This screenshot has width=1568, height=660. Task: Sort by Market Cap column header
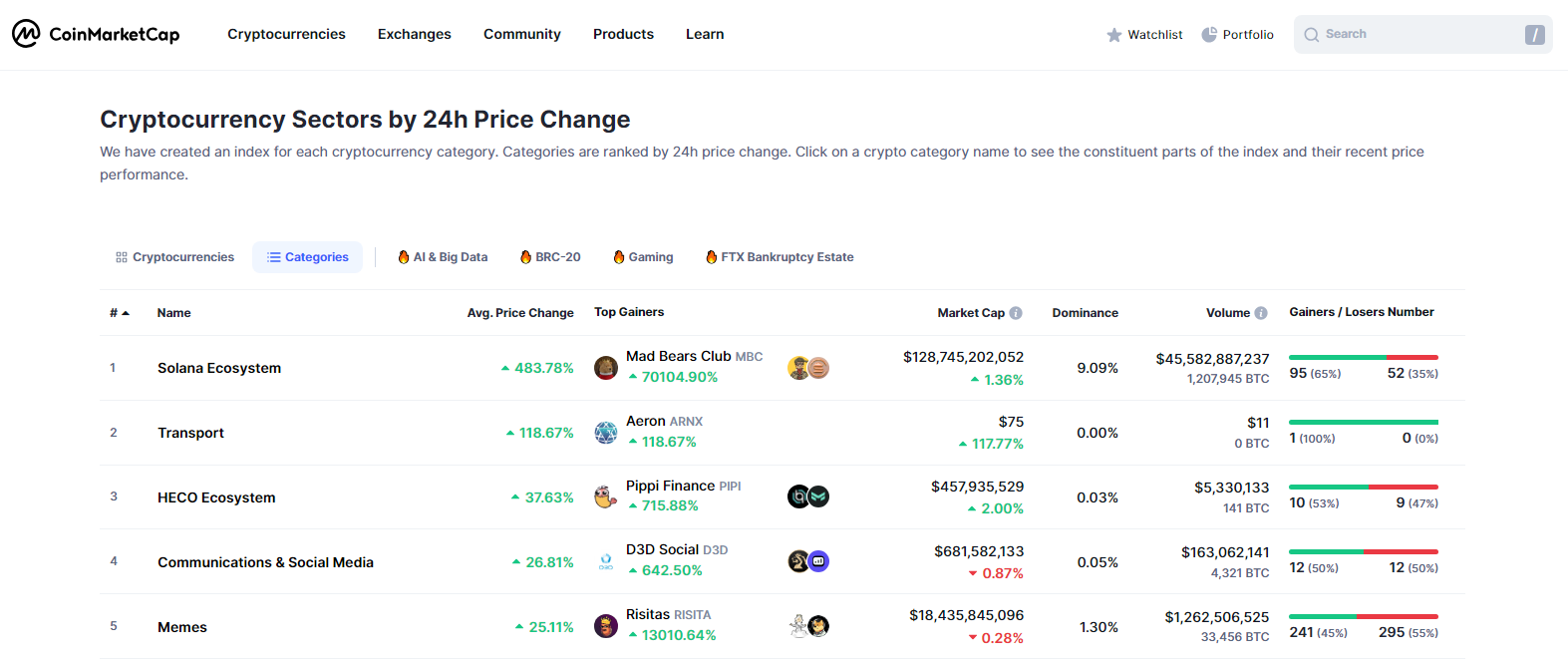pyautogui.click(x=971, y=313)
